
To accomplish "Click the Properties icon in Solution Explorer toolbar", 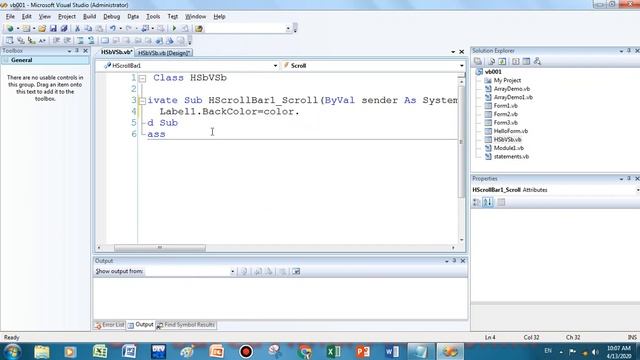I will 478,61.
